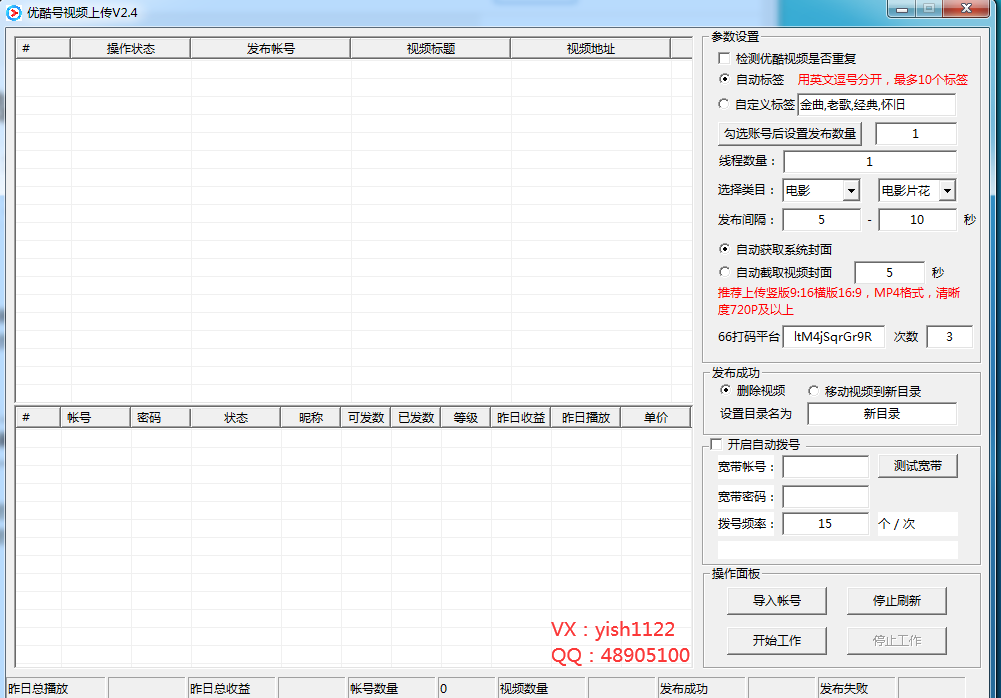Open the 电影 category dropdown
Image resolution: width=1001 pixels, height=698 pixels.
point(821,190)
